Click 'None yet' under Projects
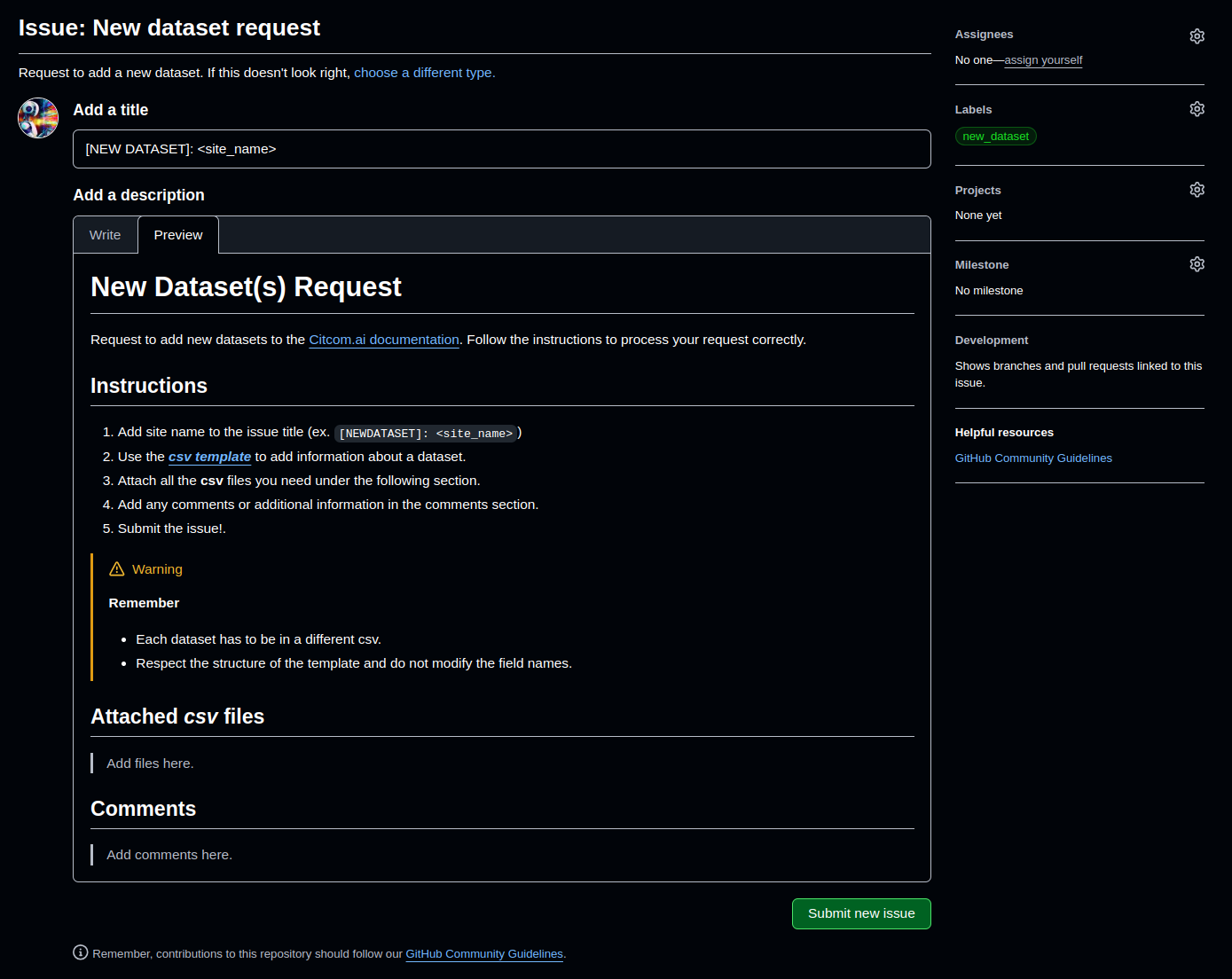The height and width of the screenshot is (979, 1232). 978,215
